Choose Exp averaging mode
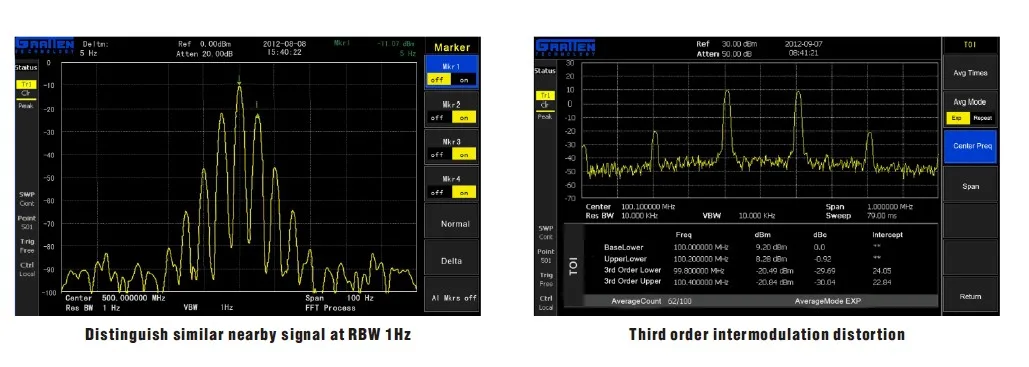This screenshot has height=367, width=1029. pos(957,118)
